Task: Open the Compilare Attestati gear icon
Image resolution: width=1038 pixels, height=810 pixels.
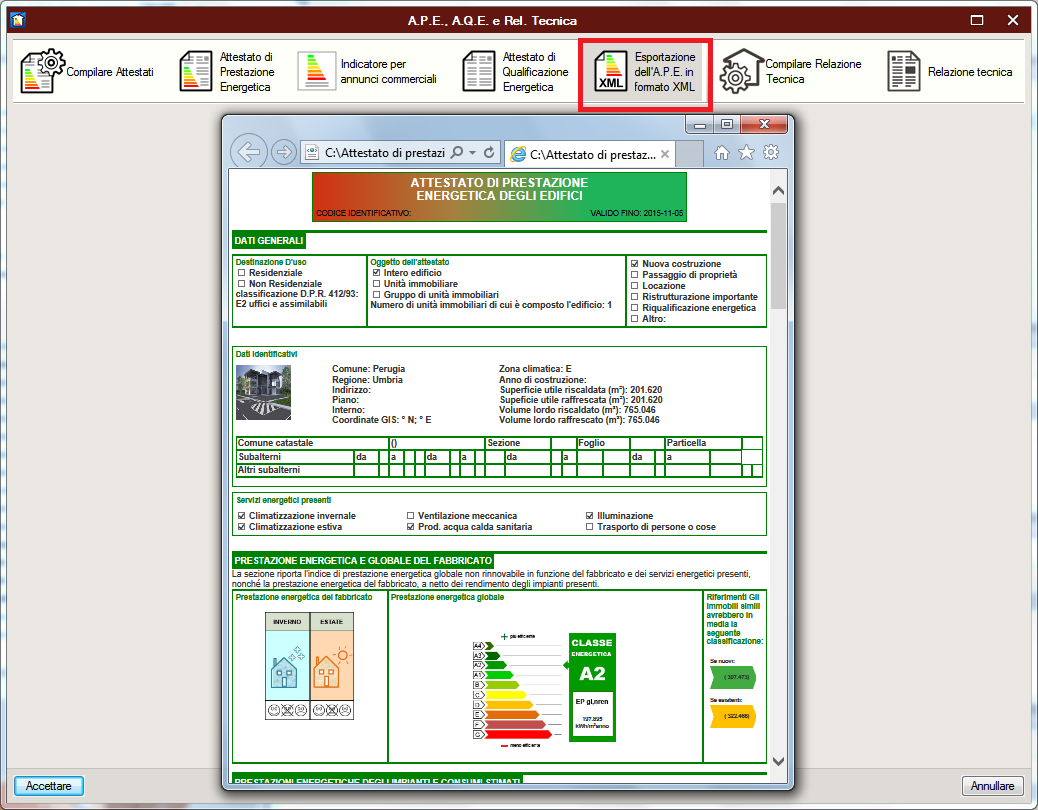Action: (42, 71)
